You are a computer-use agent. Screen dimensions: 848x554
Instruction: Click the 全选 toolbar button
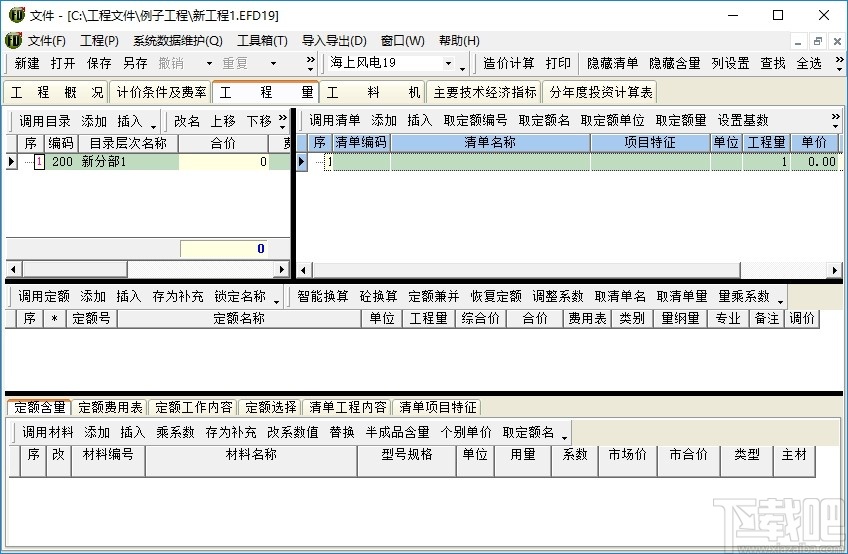click(809, 64)
